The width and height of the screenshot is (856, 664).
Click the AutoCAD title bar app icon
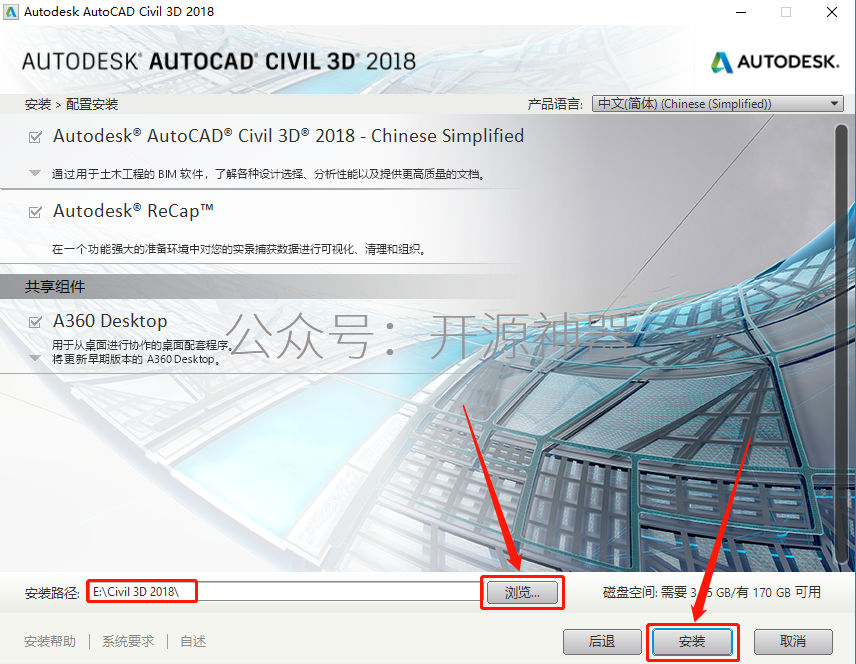11,11
